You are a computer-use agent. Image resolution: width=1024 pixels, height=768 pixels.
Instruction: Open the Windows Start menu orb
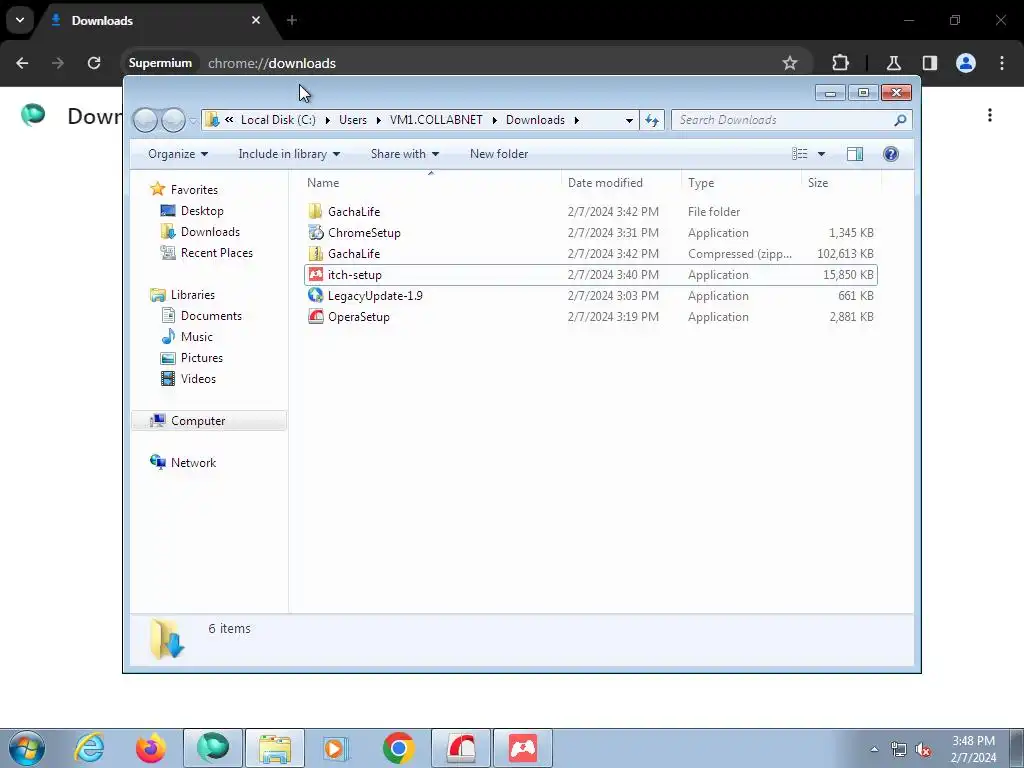[27, 748]
